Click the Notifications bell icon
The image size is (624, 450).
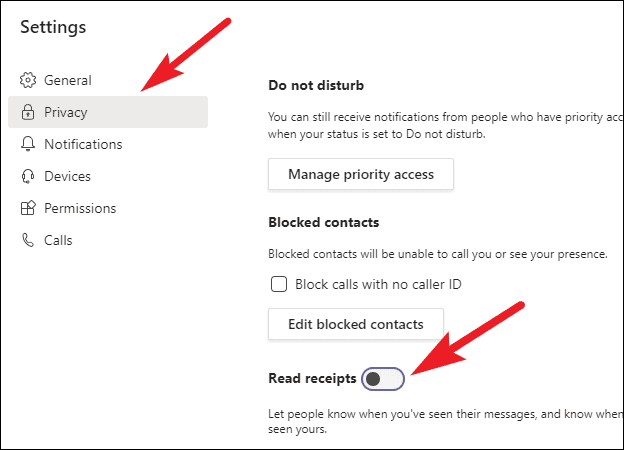[x=28, y=144]
